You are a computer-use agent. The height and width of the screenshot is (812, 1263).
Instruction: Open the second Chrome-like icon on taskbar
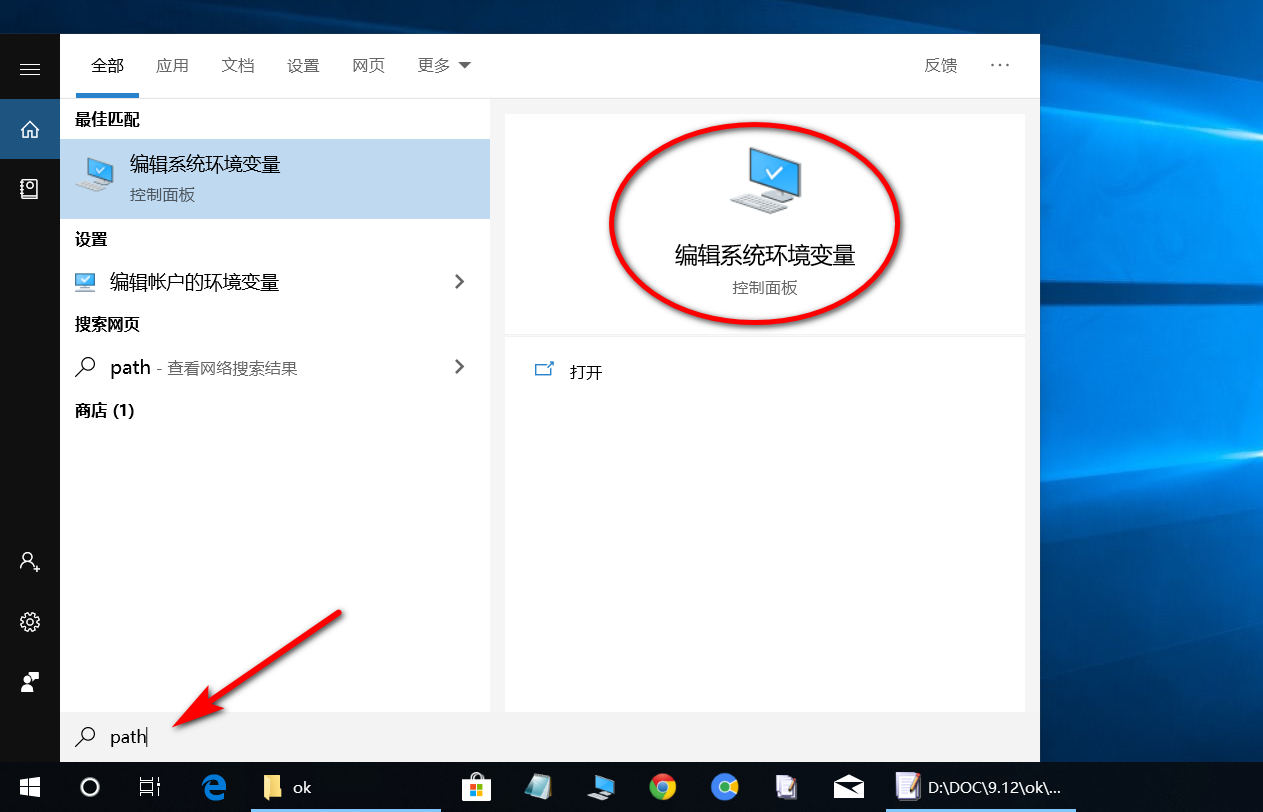(x=724, y=787)
